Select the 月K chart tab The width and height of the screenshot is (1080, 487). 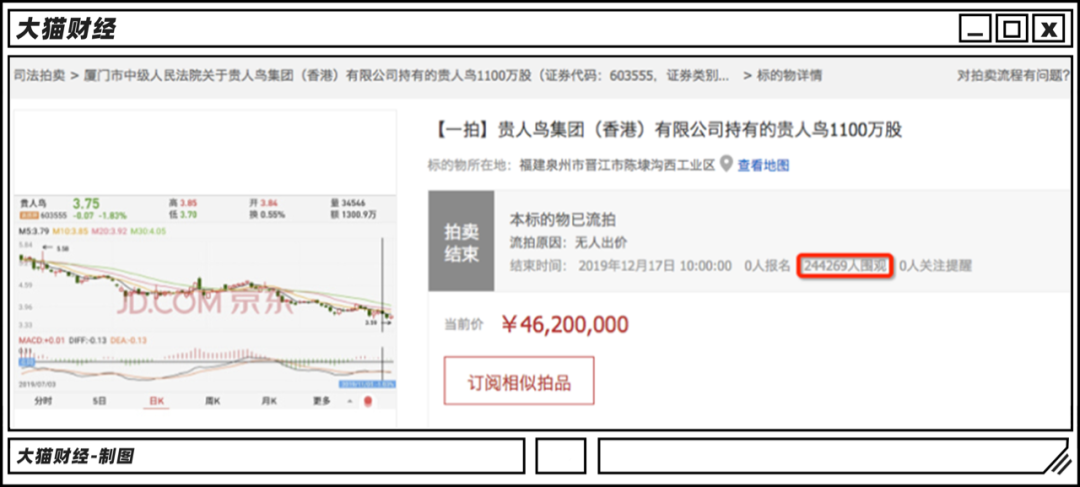pyautogui.click(x=268, y=401)
